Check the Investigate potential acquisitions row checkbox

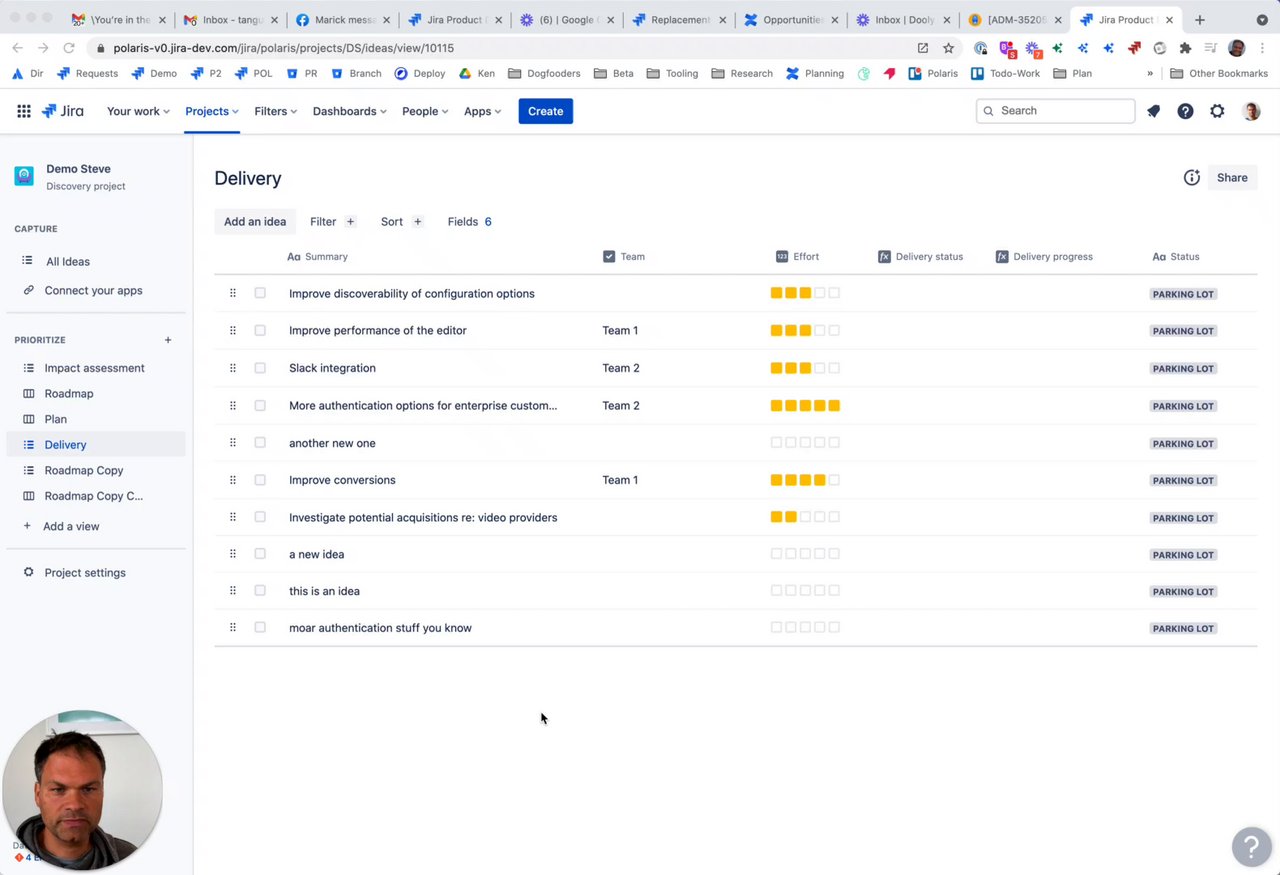pos(260,517)
